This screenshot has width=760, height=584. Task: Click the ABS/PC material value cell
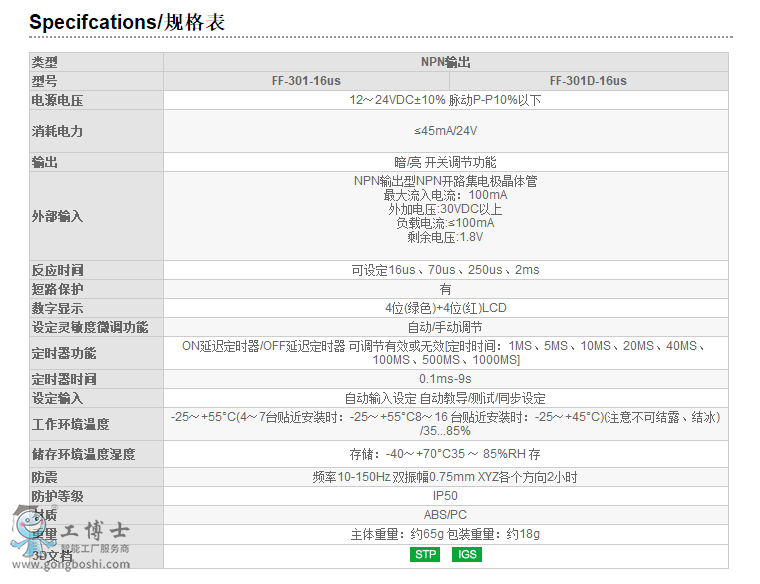coord(446,515)
